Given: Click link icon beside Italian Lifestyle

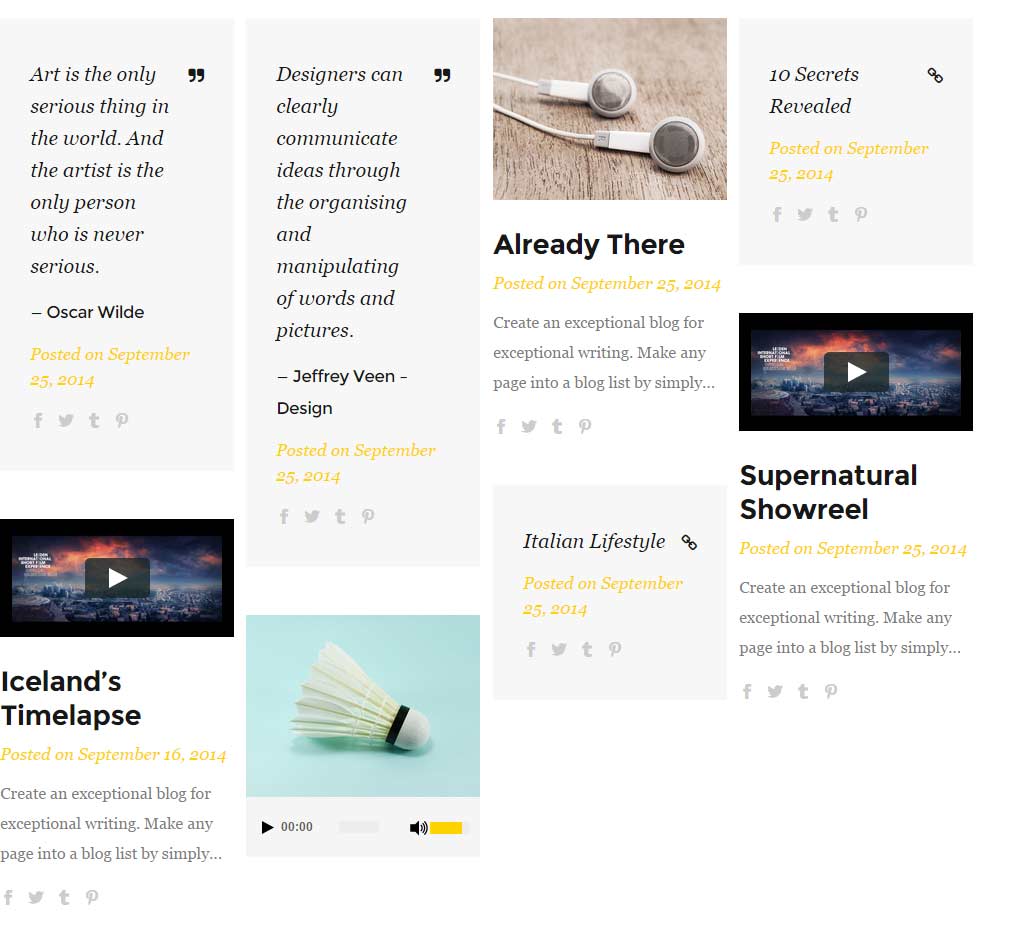Looking at the screenshot, I should pos(689,542).
